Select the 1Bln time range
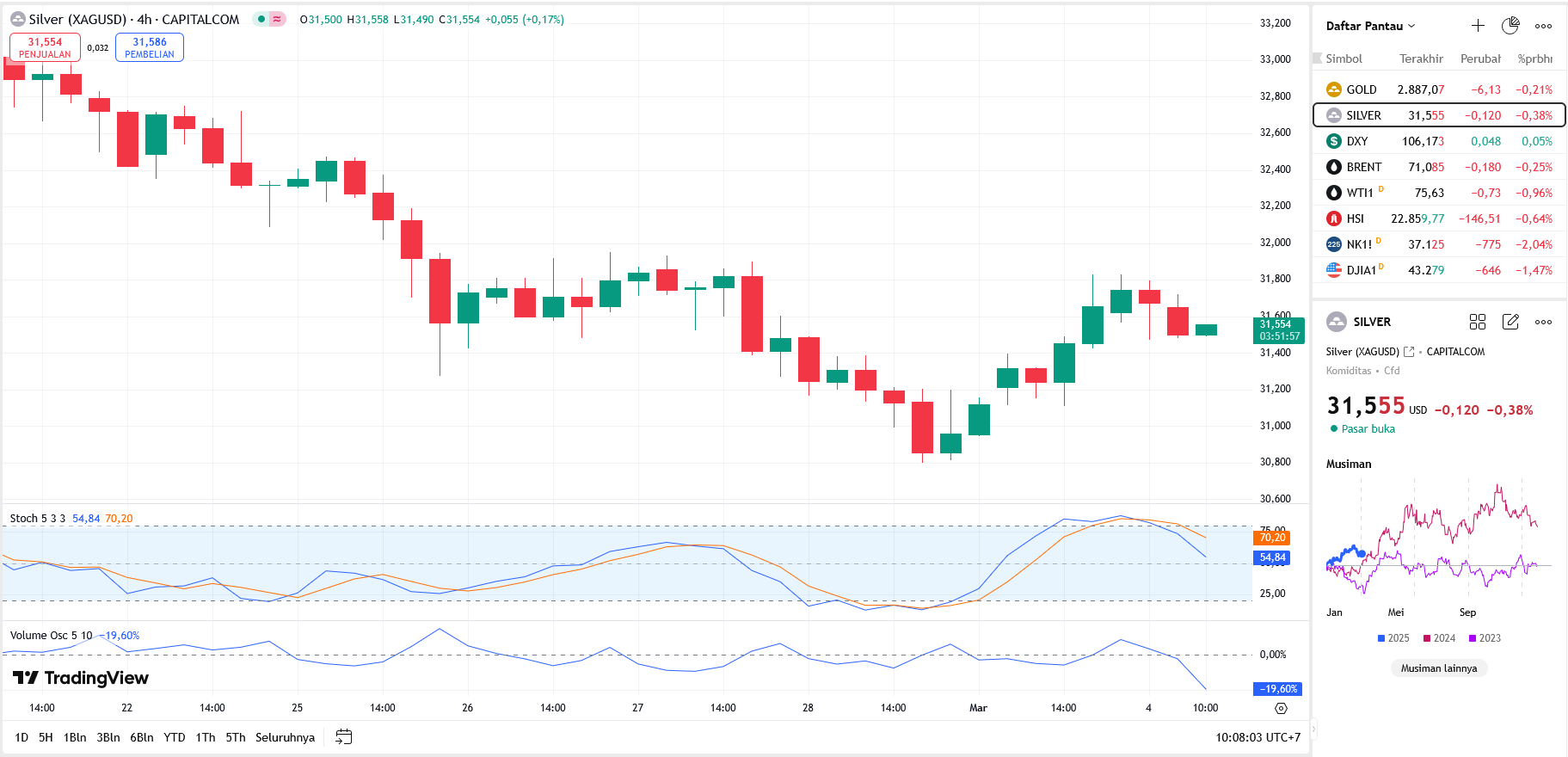Image resolution: width=1568 pixels, height=757 pixels. [x=75, y=737]
